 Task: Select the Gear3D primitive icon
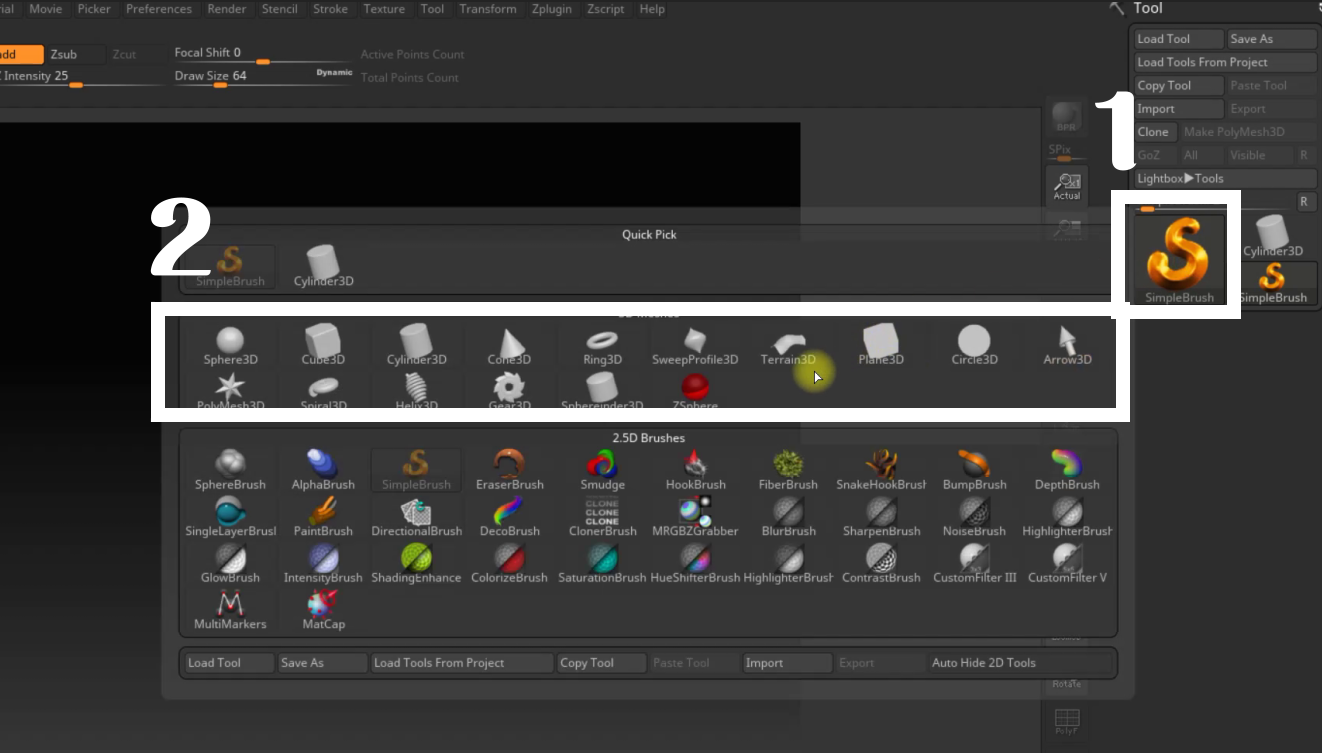tap(509, 390)
